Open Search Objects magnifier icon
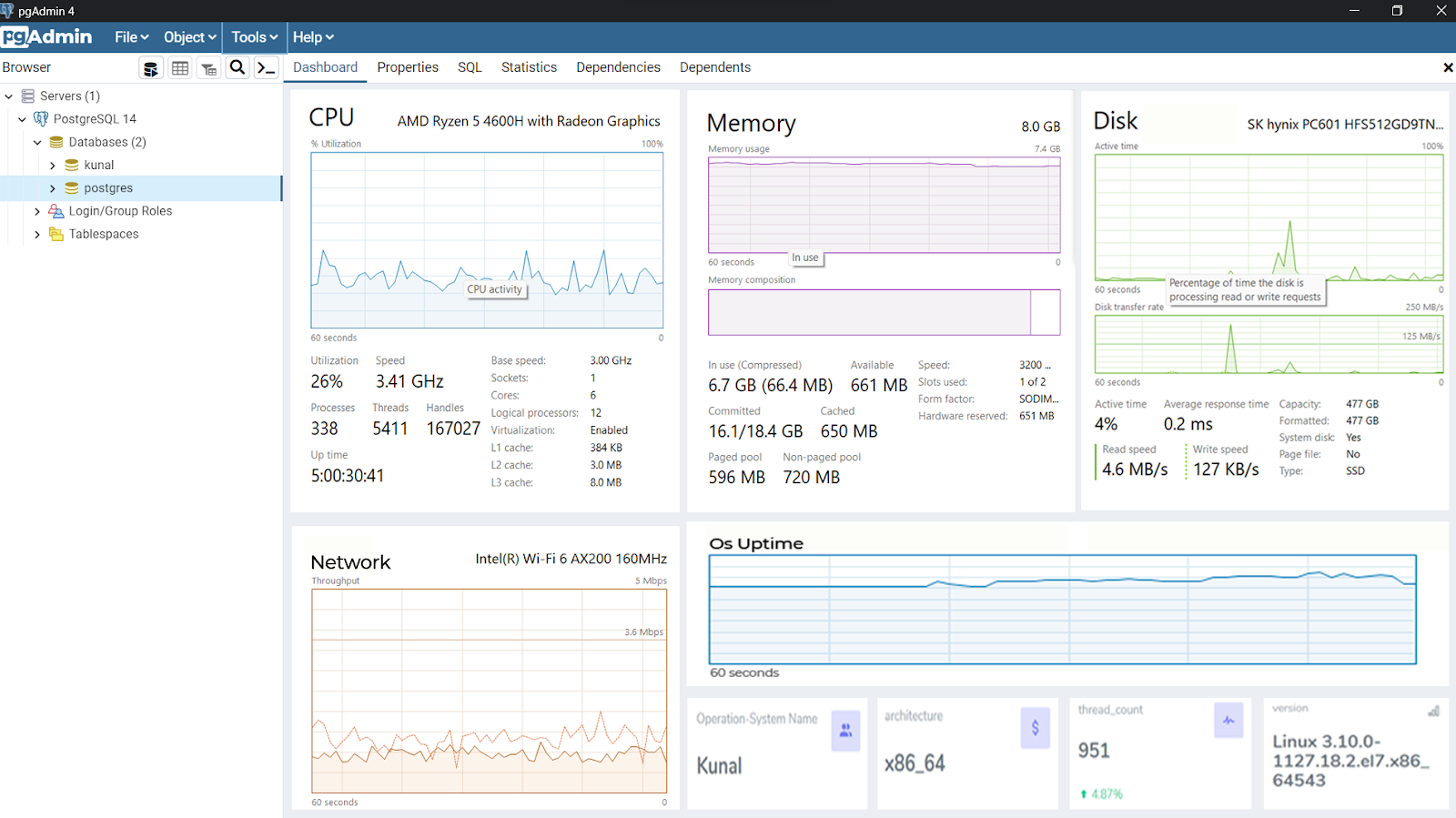 tap(238, 67)
